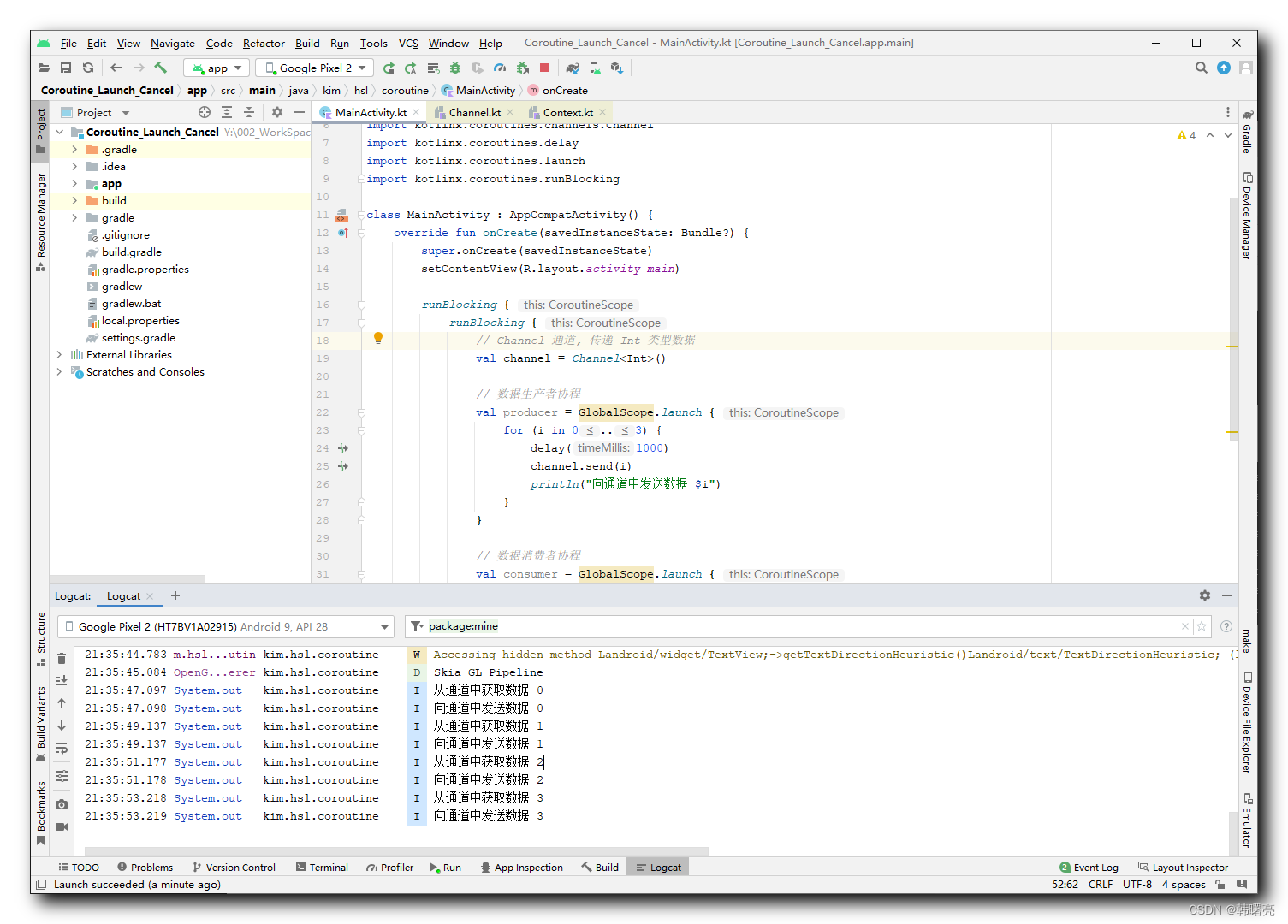Switch to Context.kt editor tab

click(567, 112)
